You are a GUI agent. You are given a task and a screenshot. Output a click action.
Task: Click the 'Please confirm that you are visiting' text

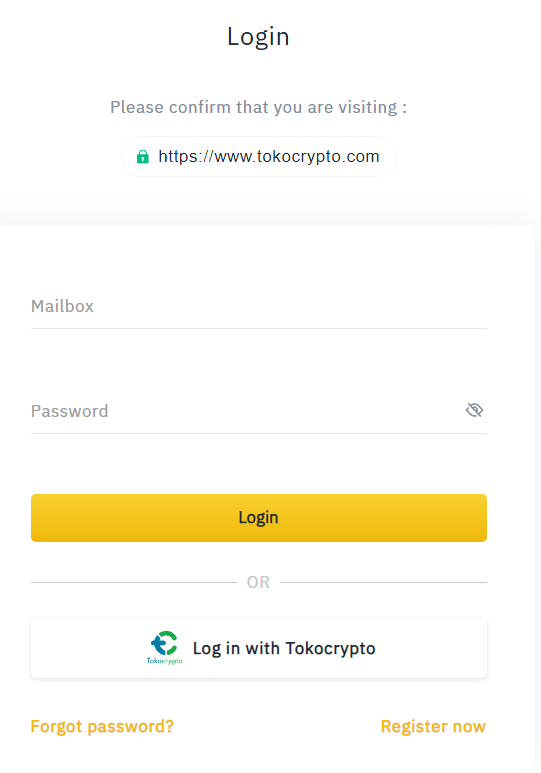click(x=258, y=107)
